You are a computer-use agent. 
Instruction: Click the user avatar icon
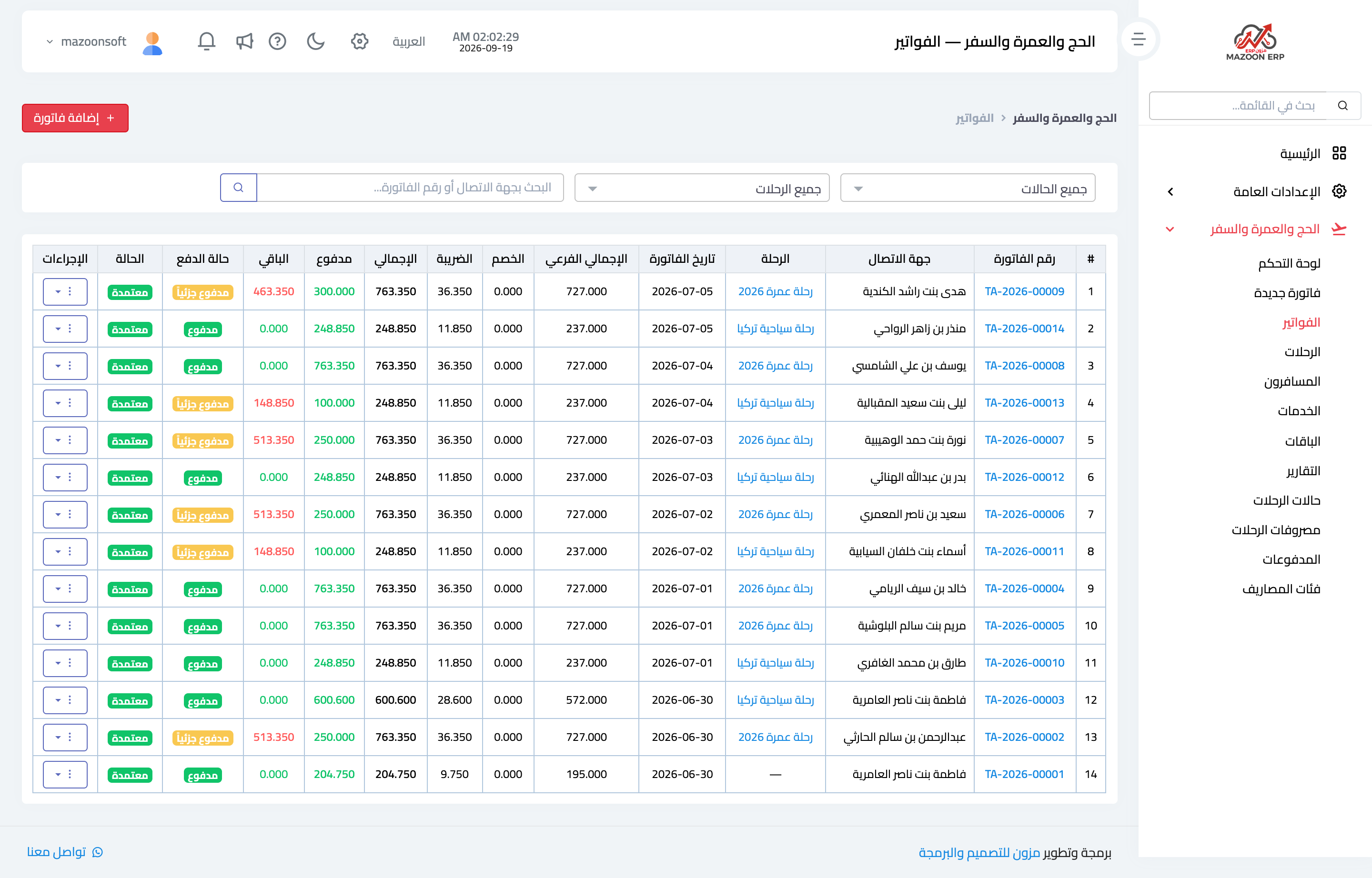tap(152, 43)
